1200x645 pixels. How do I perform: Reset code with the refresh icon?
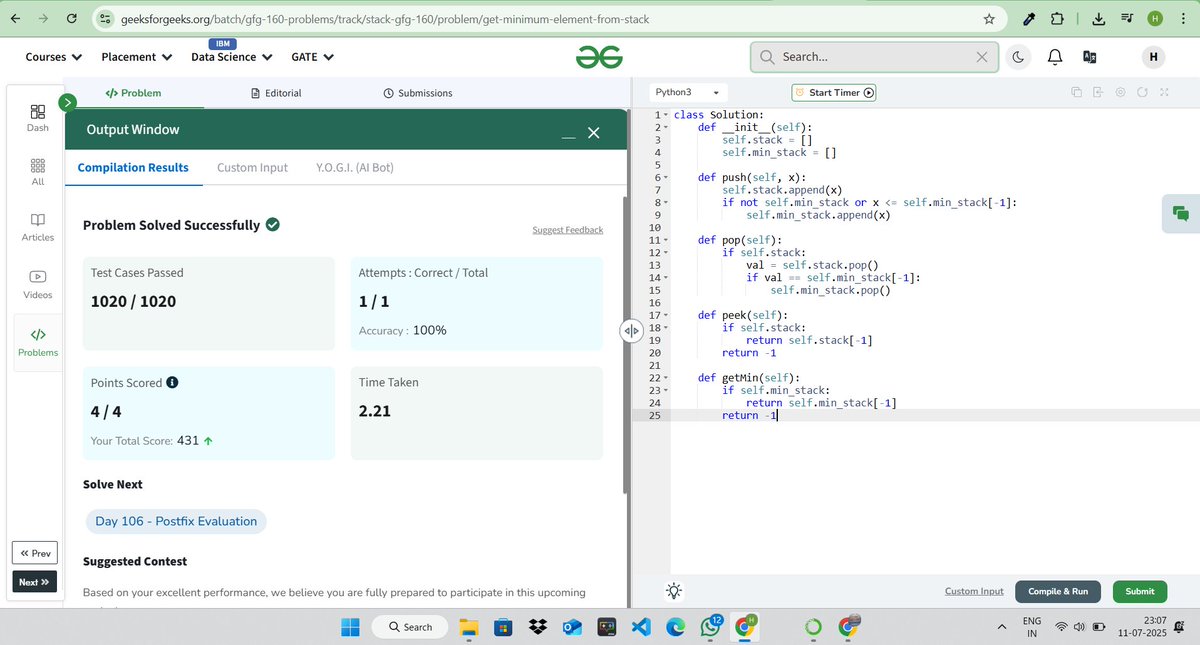tap(1142, 92)
